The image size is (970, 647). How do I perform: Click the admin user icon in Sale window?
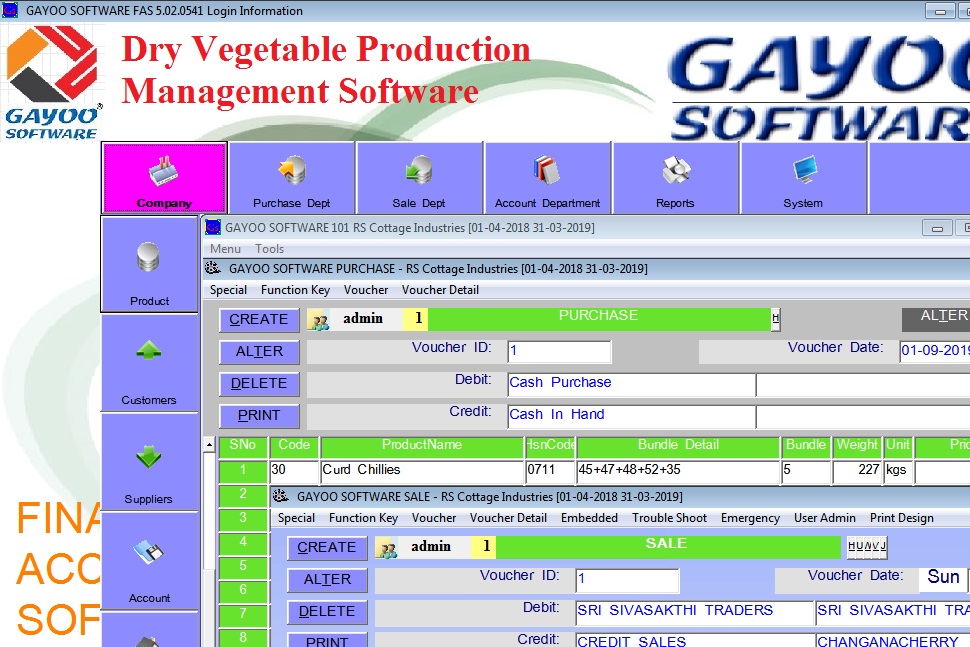click(x=387, y=549)
